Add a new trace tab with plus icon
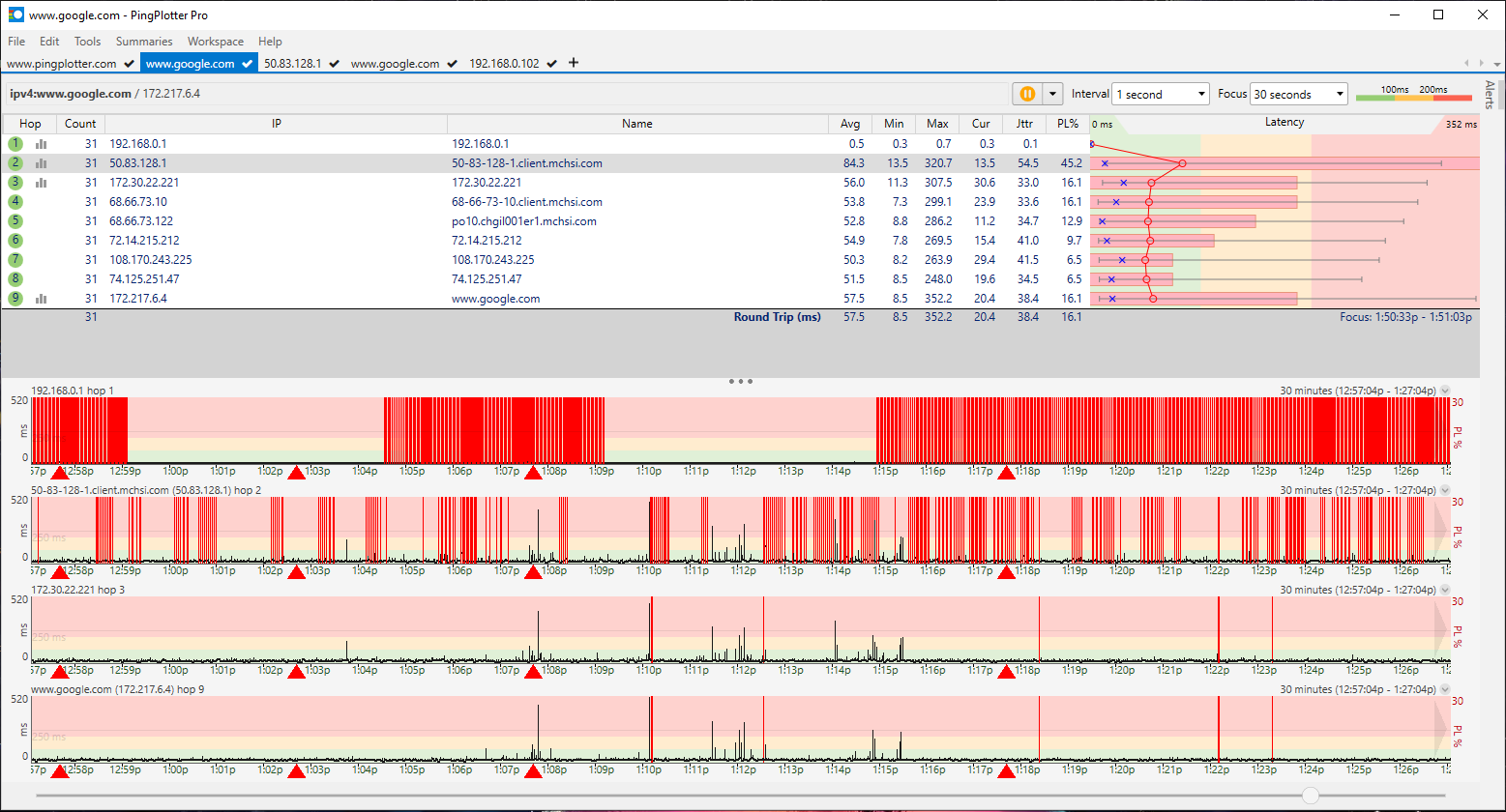 pos(574,63)
